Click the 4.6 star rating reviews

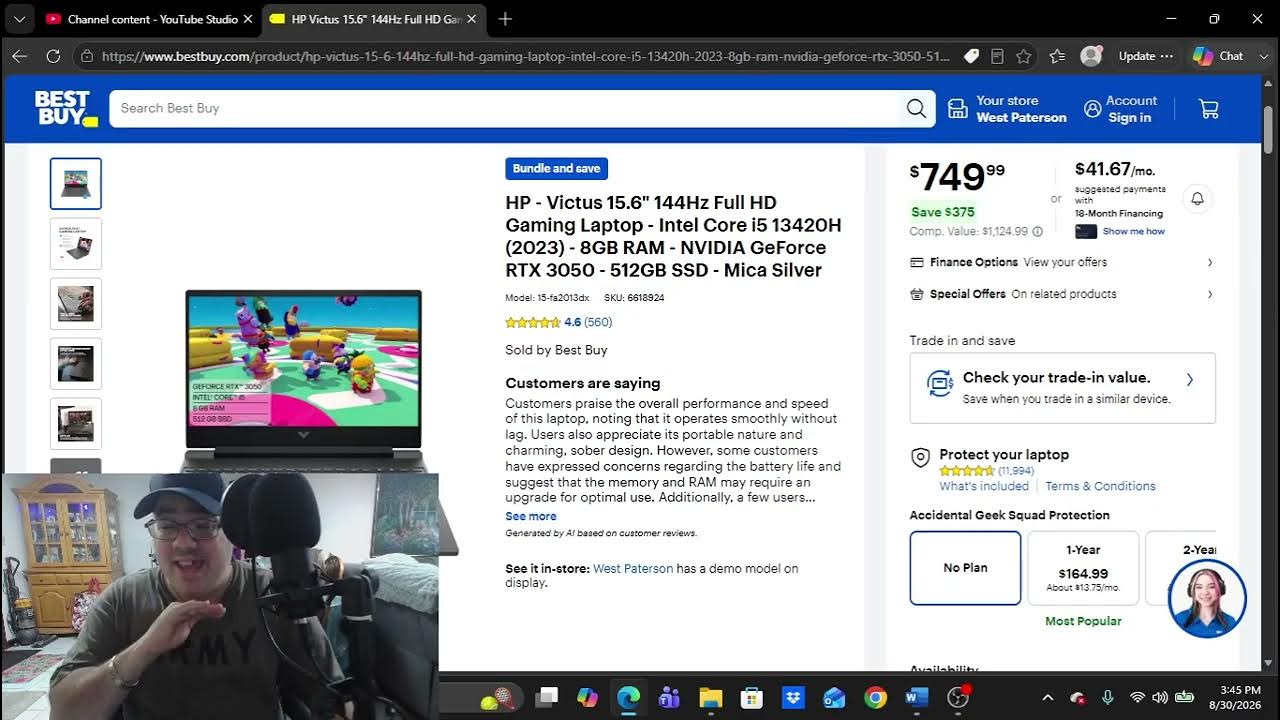559,322
